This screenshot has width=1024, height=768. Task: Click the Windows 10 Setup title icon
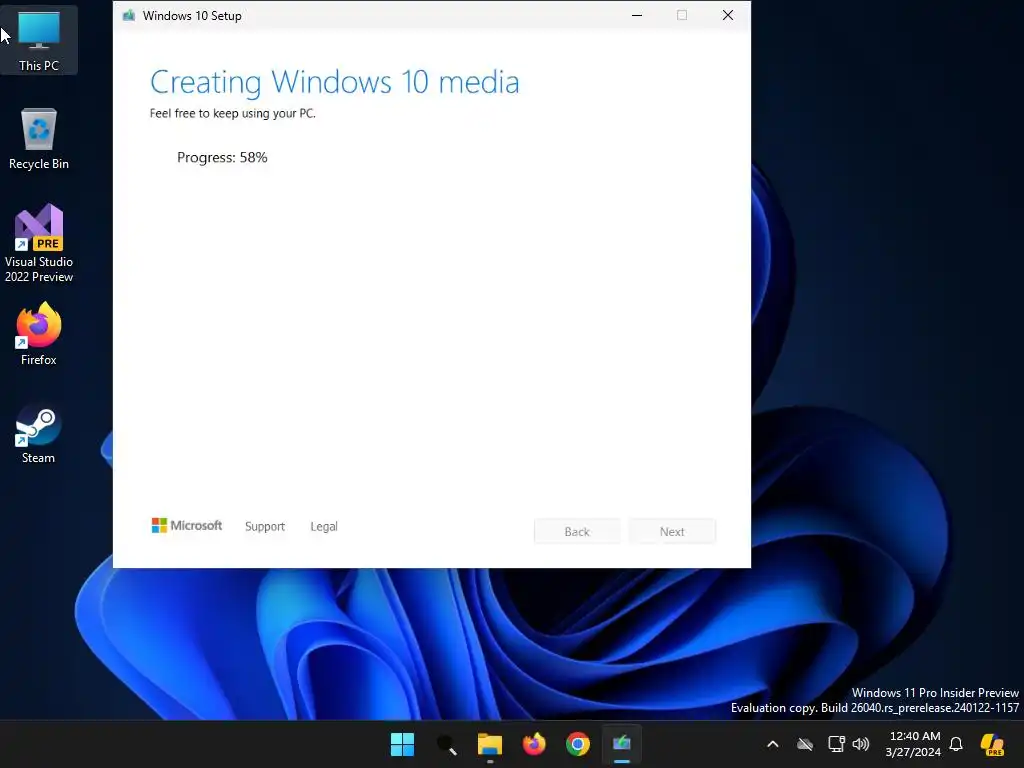click(129, 15)
